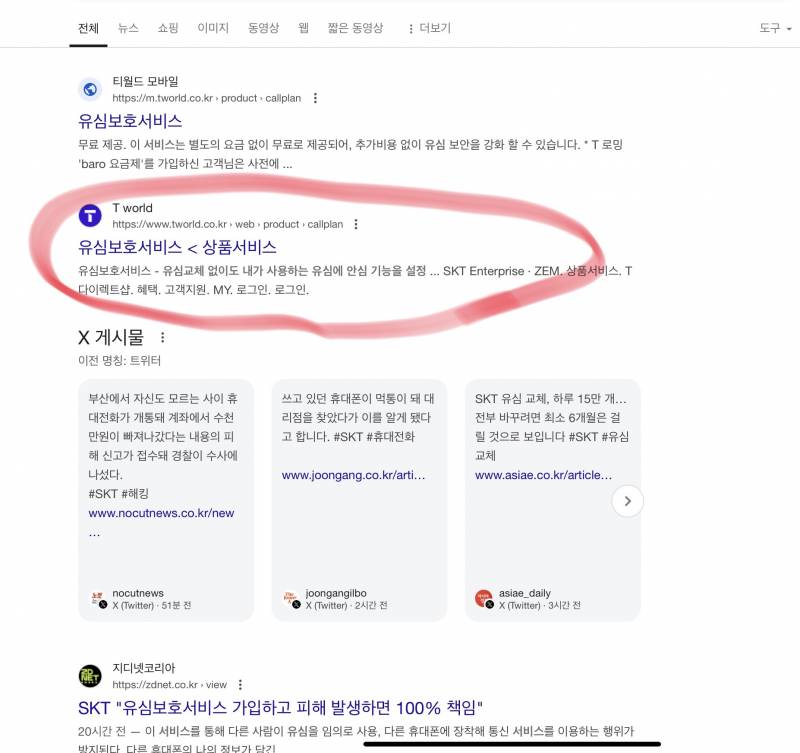Screen dimensions: 800x753
Task: Expand the 더보기 menu
Action: 430,28
